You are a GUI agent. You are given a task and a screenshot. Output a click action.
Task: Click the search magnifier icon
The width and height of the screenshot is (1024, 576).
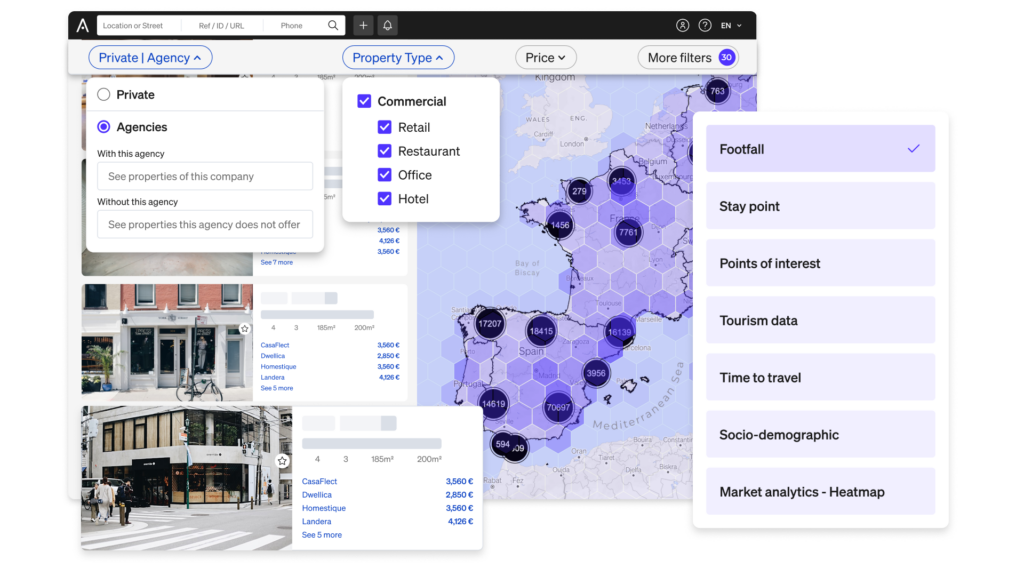[333, 25]
